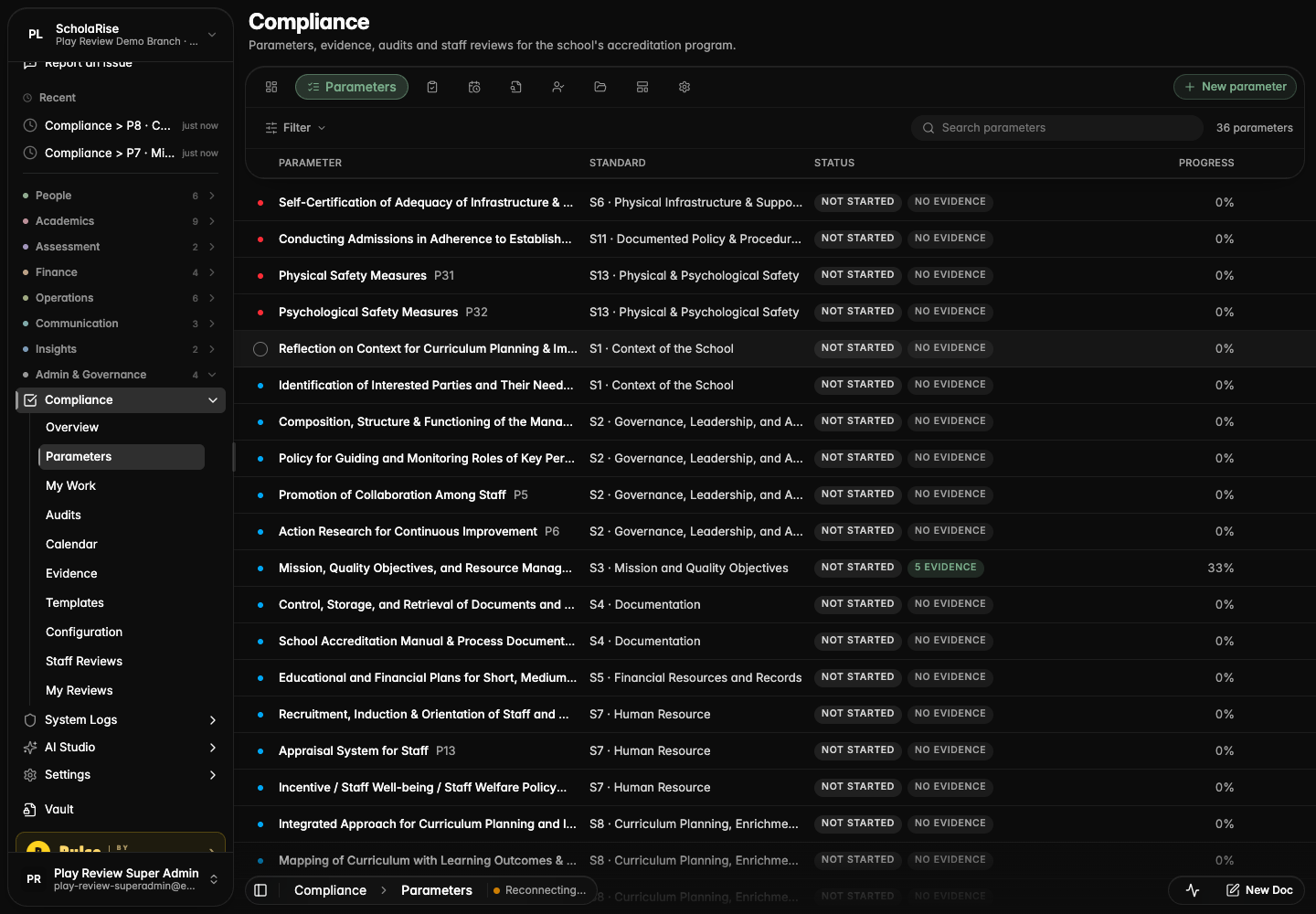The width and height of the screenshot is (1316, 914).
Task: Click the New parameter button
Action: click(1235, 87)
